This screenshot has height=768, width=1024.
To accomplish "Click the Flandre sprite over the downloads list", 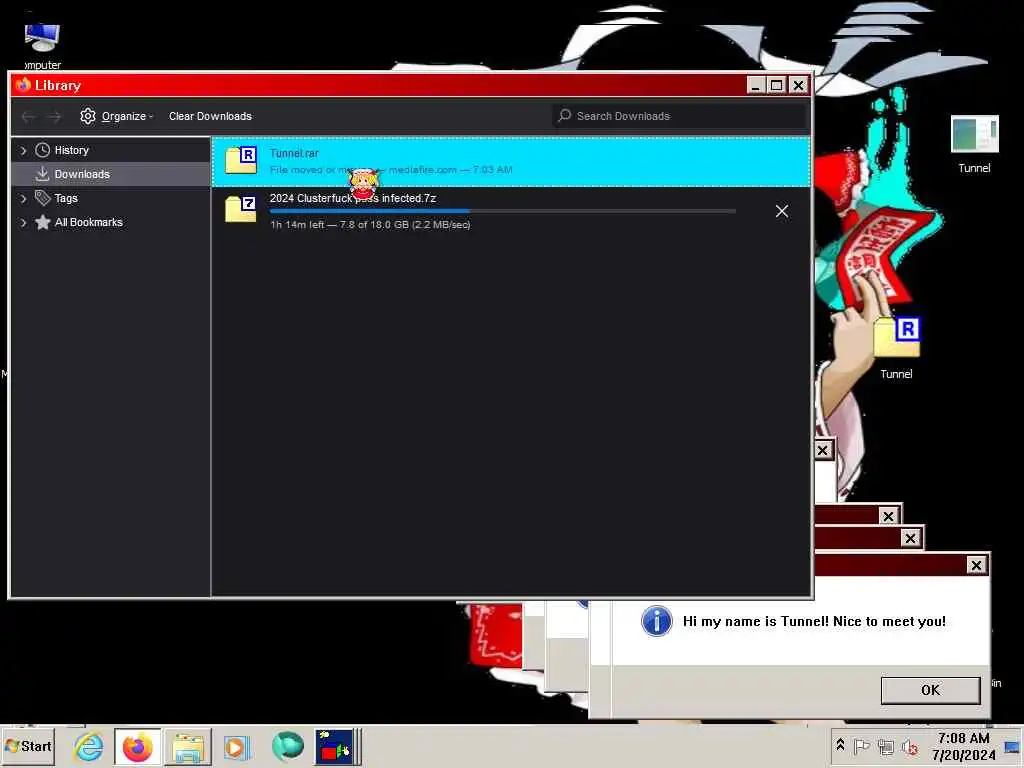I will 364,184.
